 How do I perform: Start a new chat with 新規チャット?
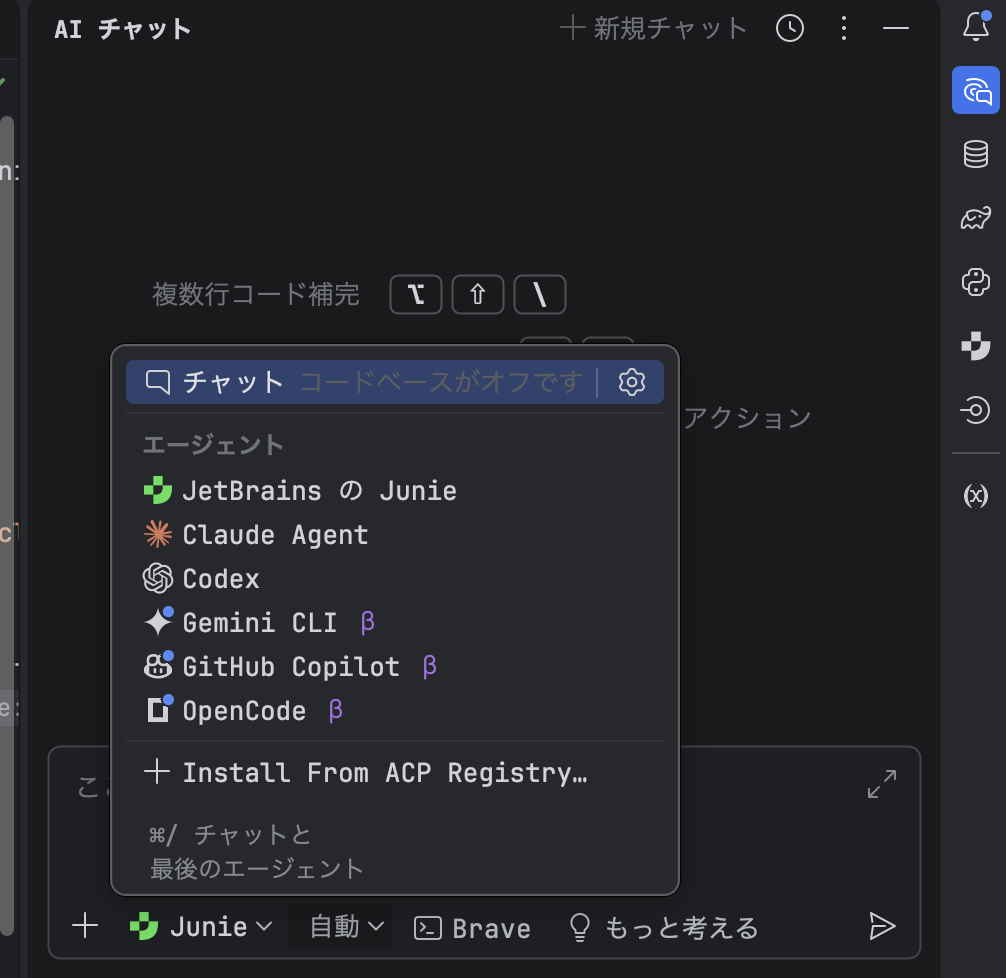click(654, 28)
